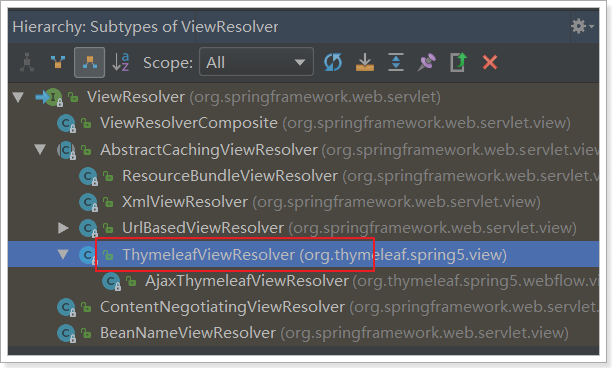Pin the hierarchy tab

tap(427, 62)
